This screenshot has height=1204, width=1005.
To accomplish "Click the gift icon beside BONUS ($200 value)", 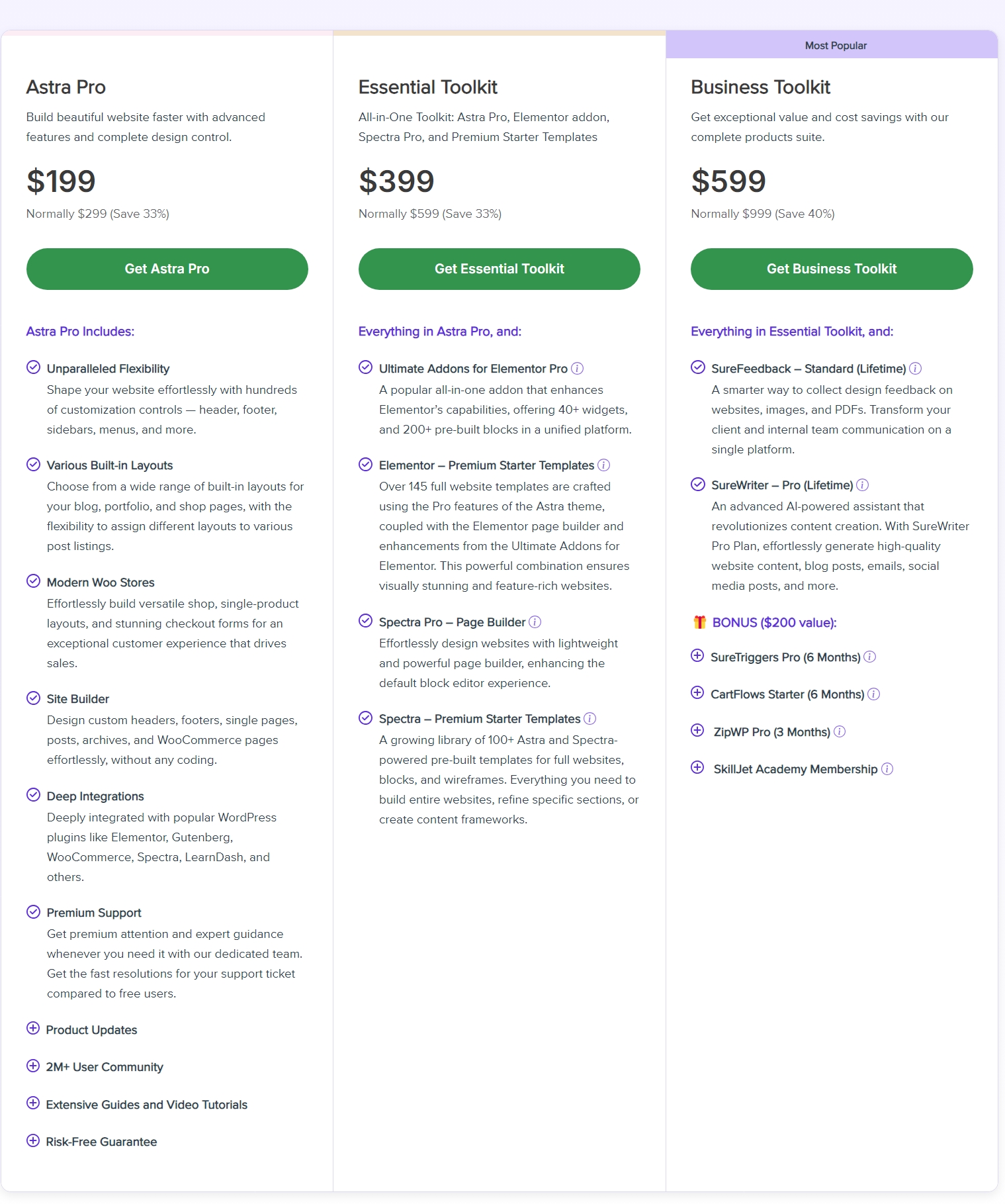I will [700, 622].
